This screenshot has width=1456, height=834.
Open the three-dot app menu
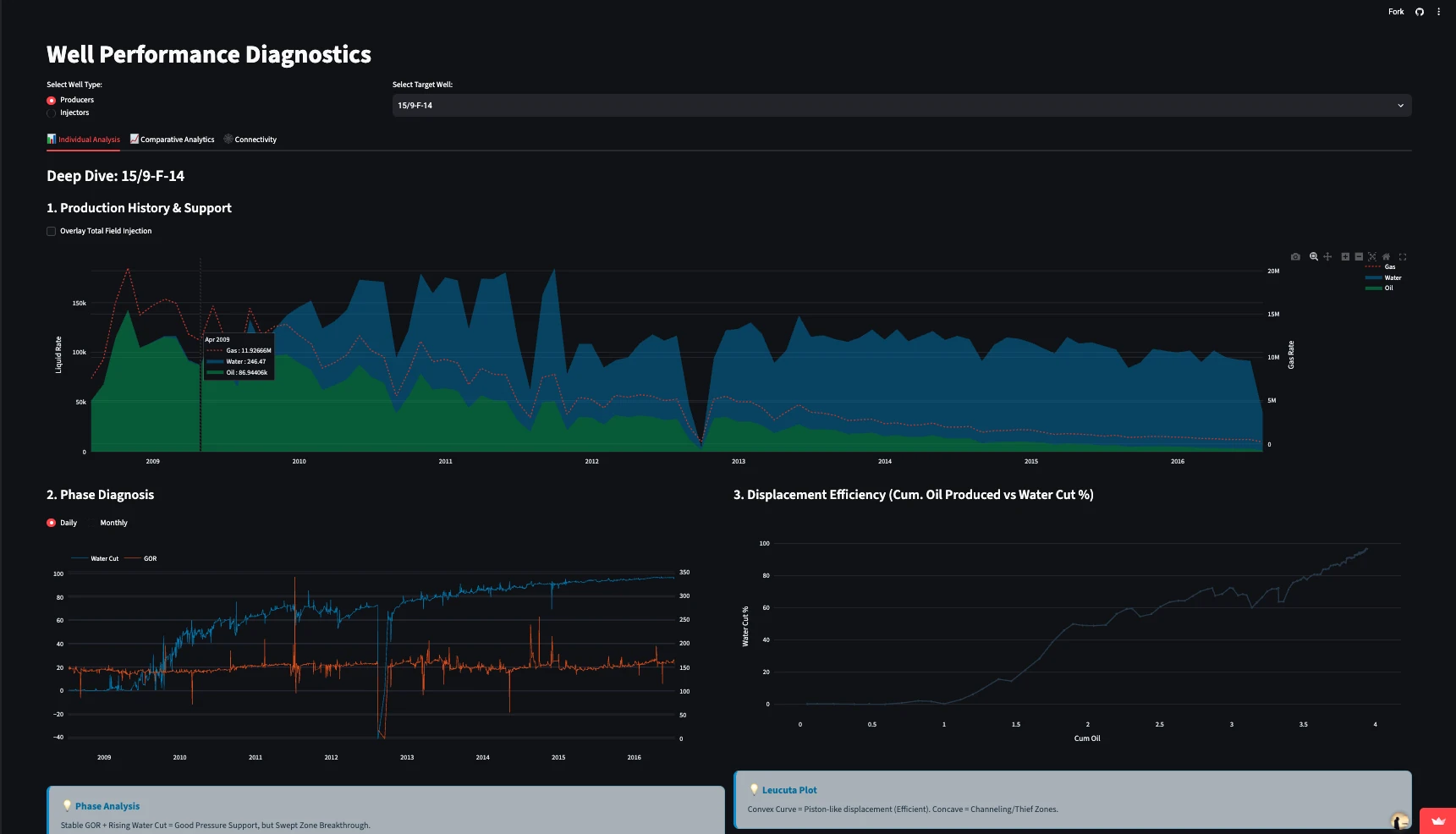tap(1438, 12)
